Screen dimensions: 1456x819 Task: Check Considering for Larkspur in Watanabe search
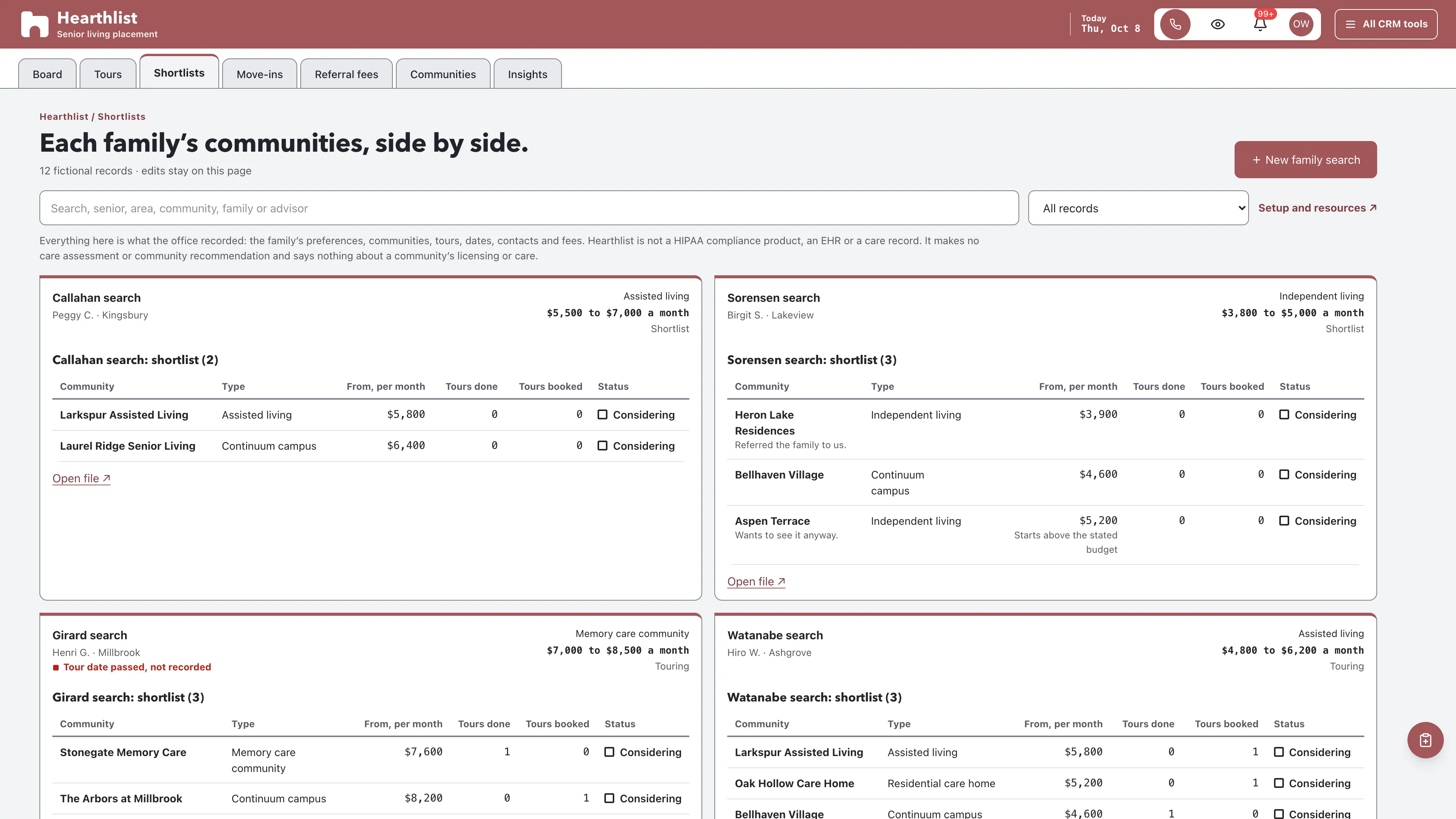1279,752
